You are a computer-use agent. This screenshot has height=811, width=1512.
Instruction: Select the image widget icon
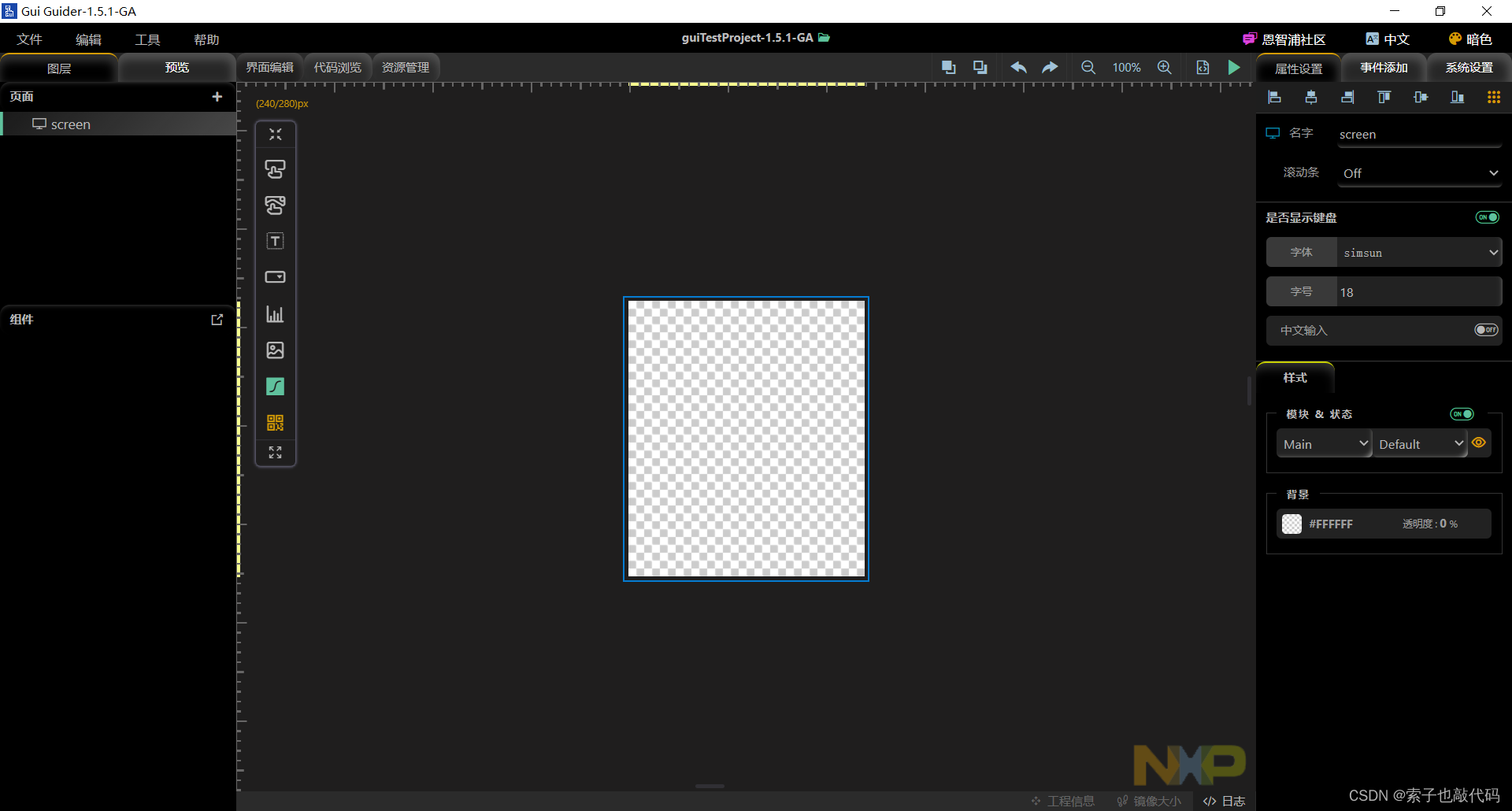(x=275, y=350)
